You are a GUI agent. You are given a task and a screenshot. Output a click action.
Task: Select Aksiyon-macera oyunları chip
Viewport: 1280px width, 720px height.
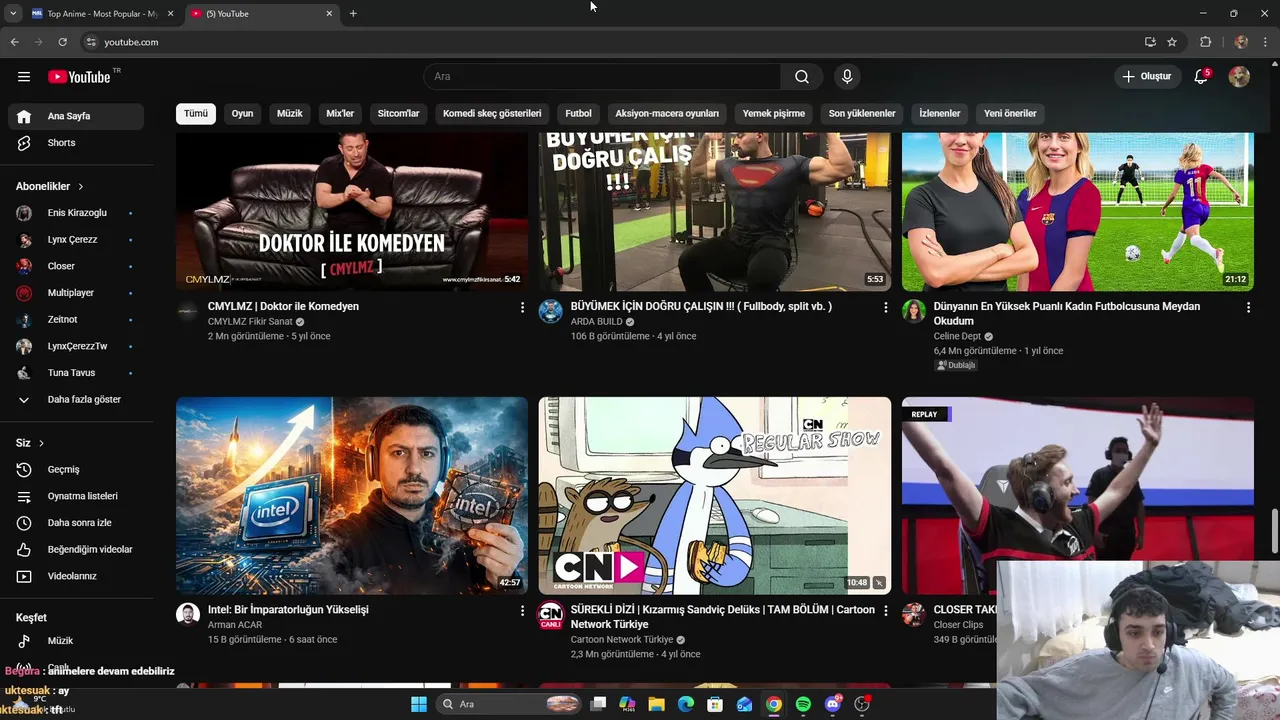tap(667, 114)
